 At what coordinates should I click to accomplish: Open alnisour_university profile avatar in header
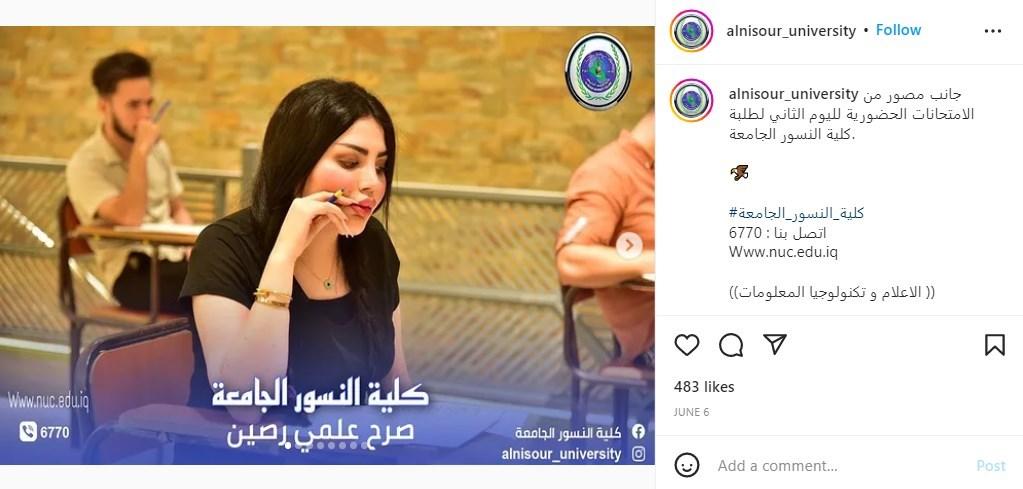click(x=691, y=31)
